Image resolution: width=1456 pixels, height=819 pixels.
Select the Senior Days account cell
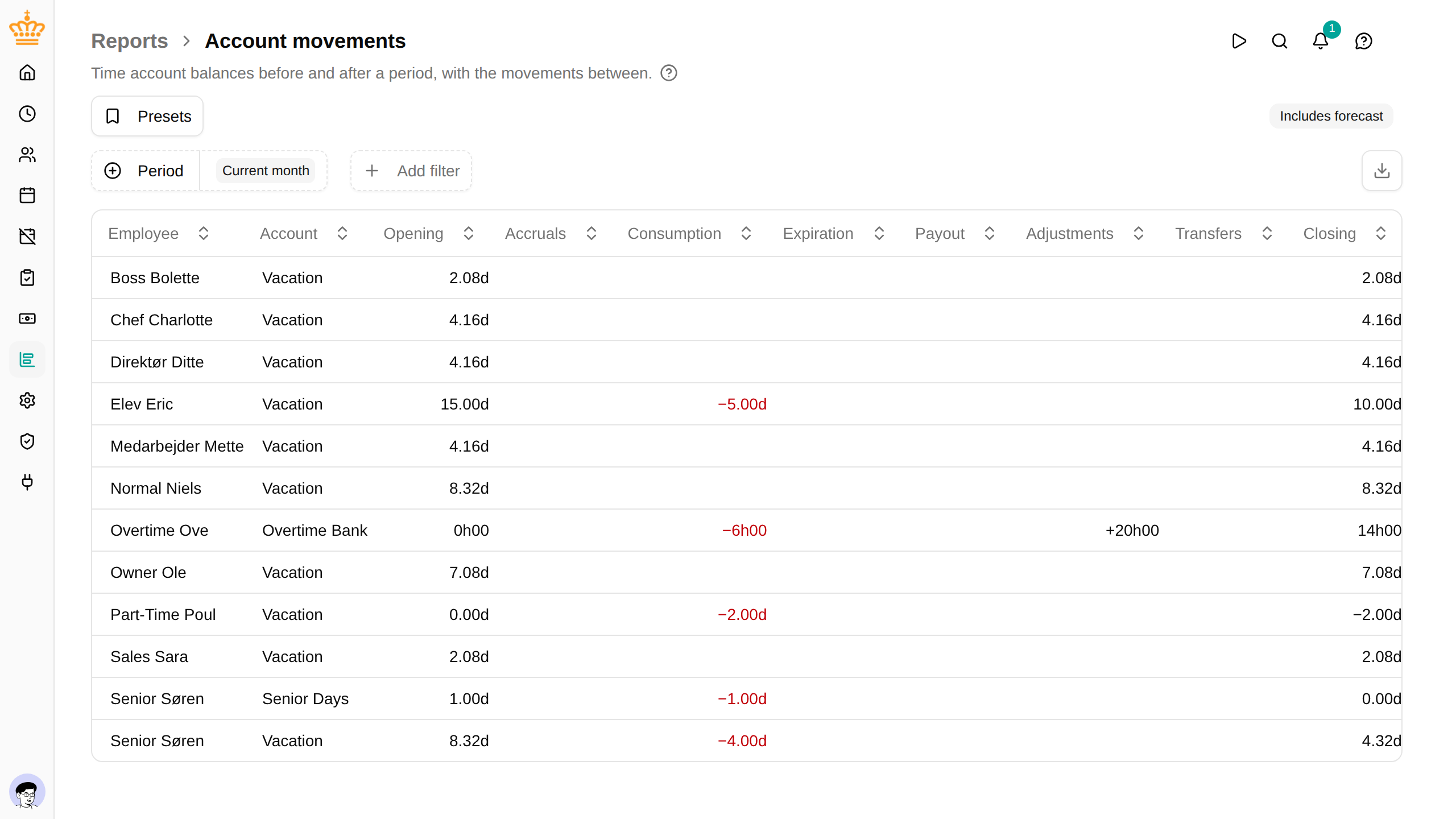pos(305,698)
